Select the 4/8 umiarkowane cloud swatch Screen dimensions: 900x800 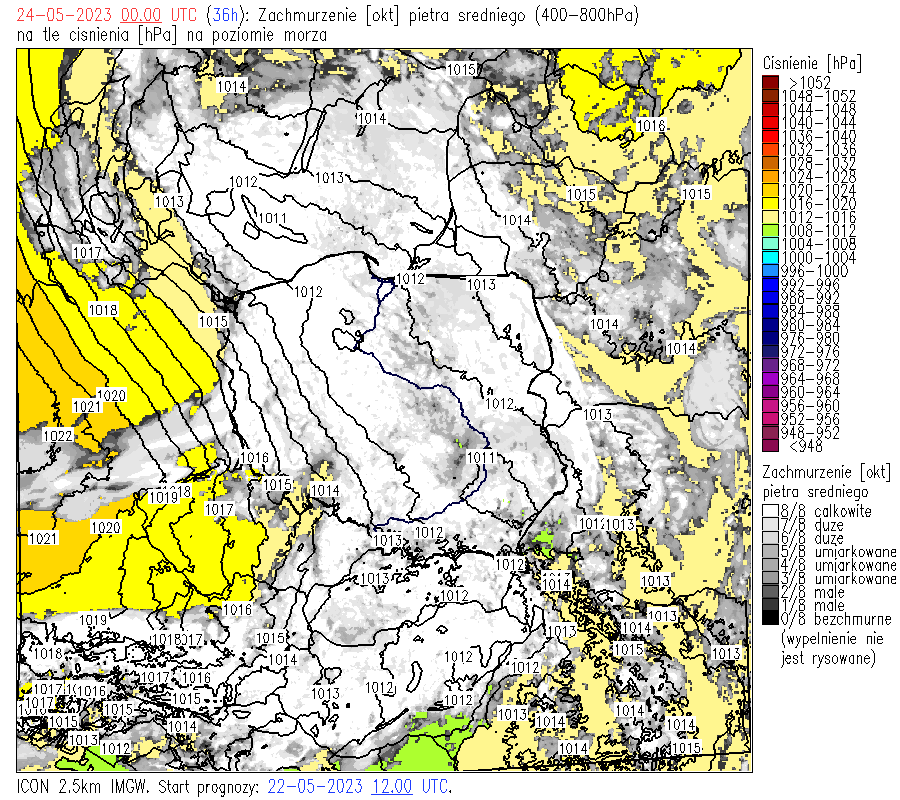770,565
